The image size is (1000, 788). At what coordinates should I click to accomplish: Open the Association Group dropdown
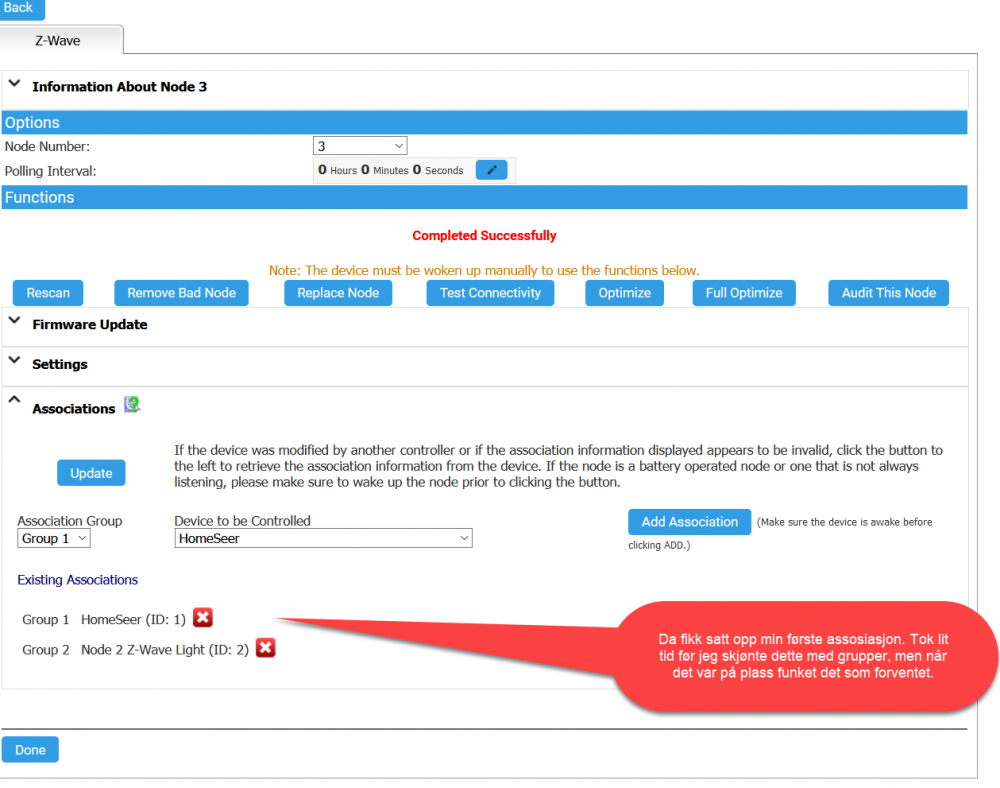click(54, 538)
